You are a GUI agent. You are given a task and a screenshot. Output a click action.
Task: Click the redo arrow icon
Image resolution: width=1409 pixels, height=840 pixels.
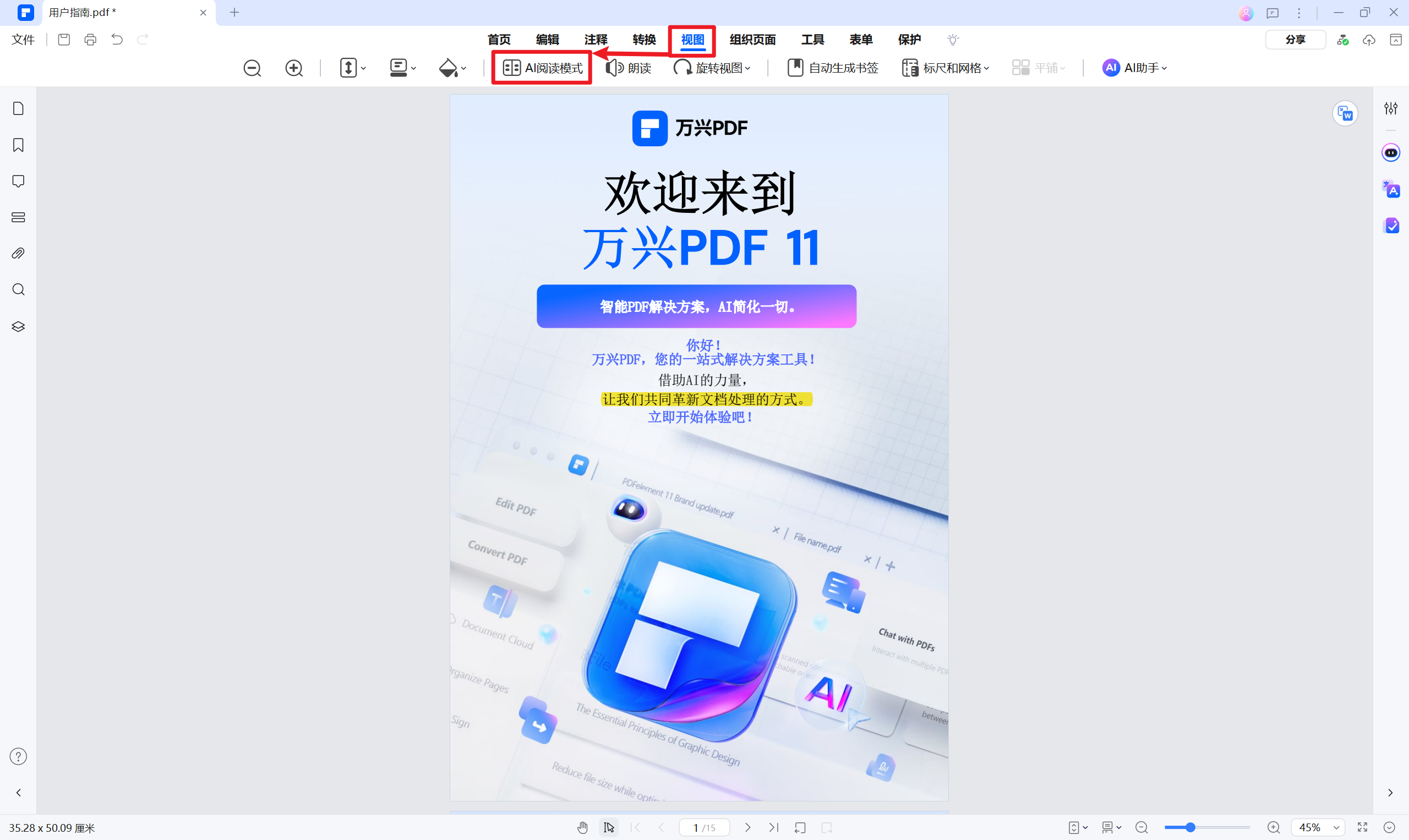pos(143,39)
